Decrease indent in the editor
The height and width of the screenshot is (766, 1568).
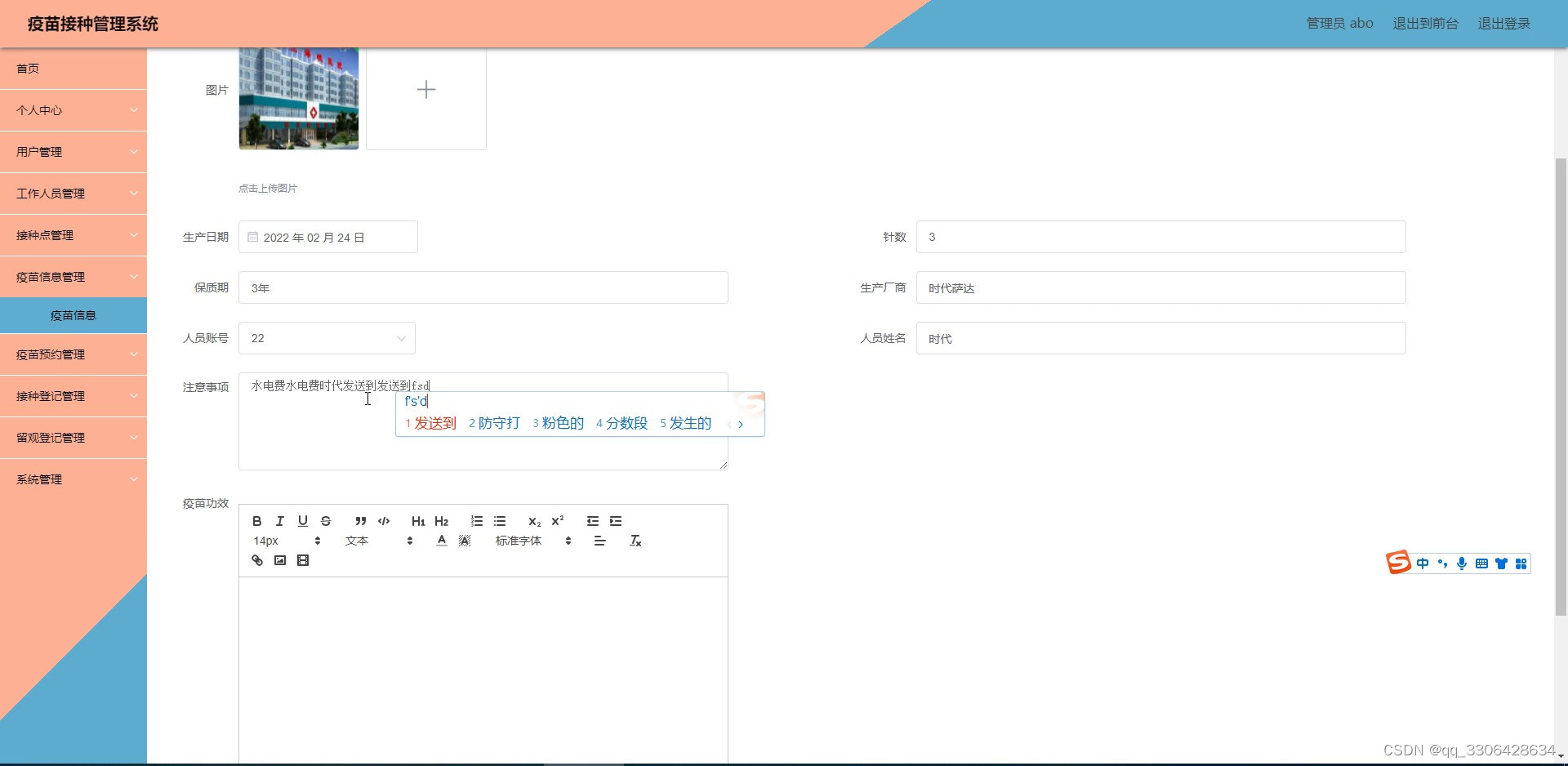593,521
